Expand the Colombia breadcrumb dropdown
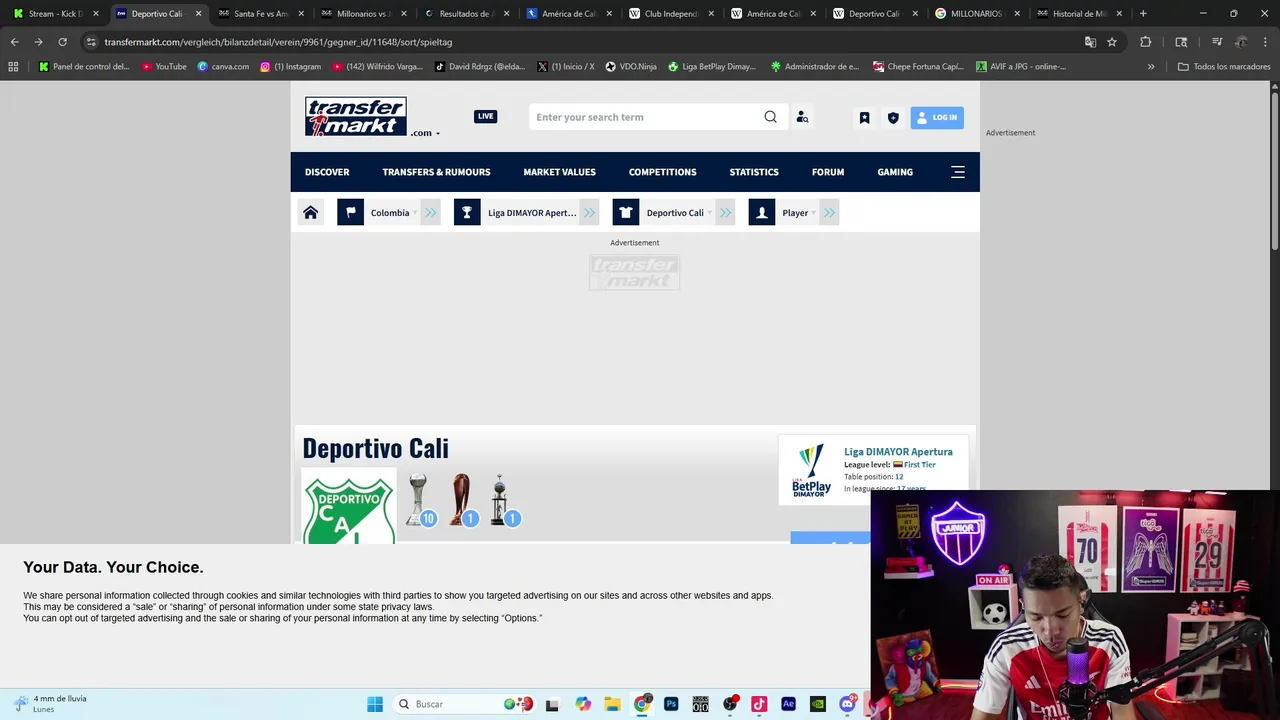Screen dimensions: 1280x720 click(x=414, y=213)
